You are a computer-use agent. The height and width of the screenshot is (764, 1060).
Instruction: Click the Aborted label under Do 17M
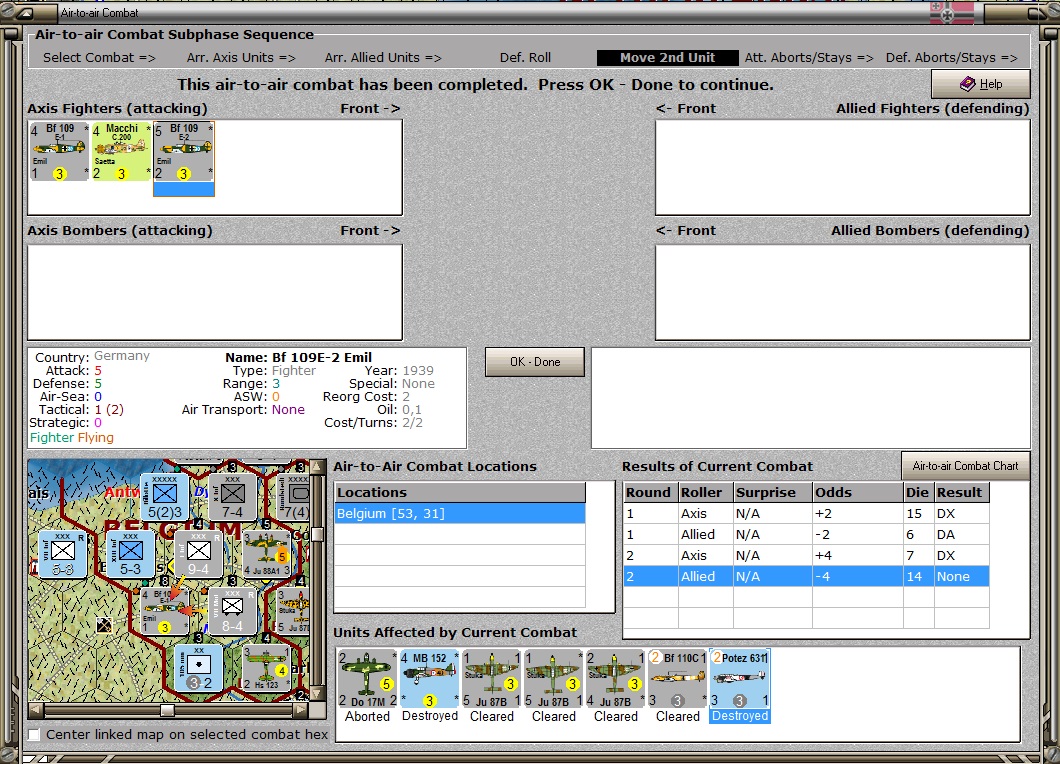[367, 716]
